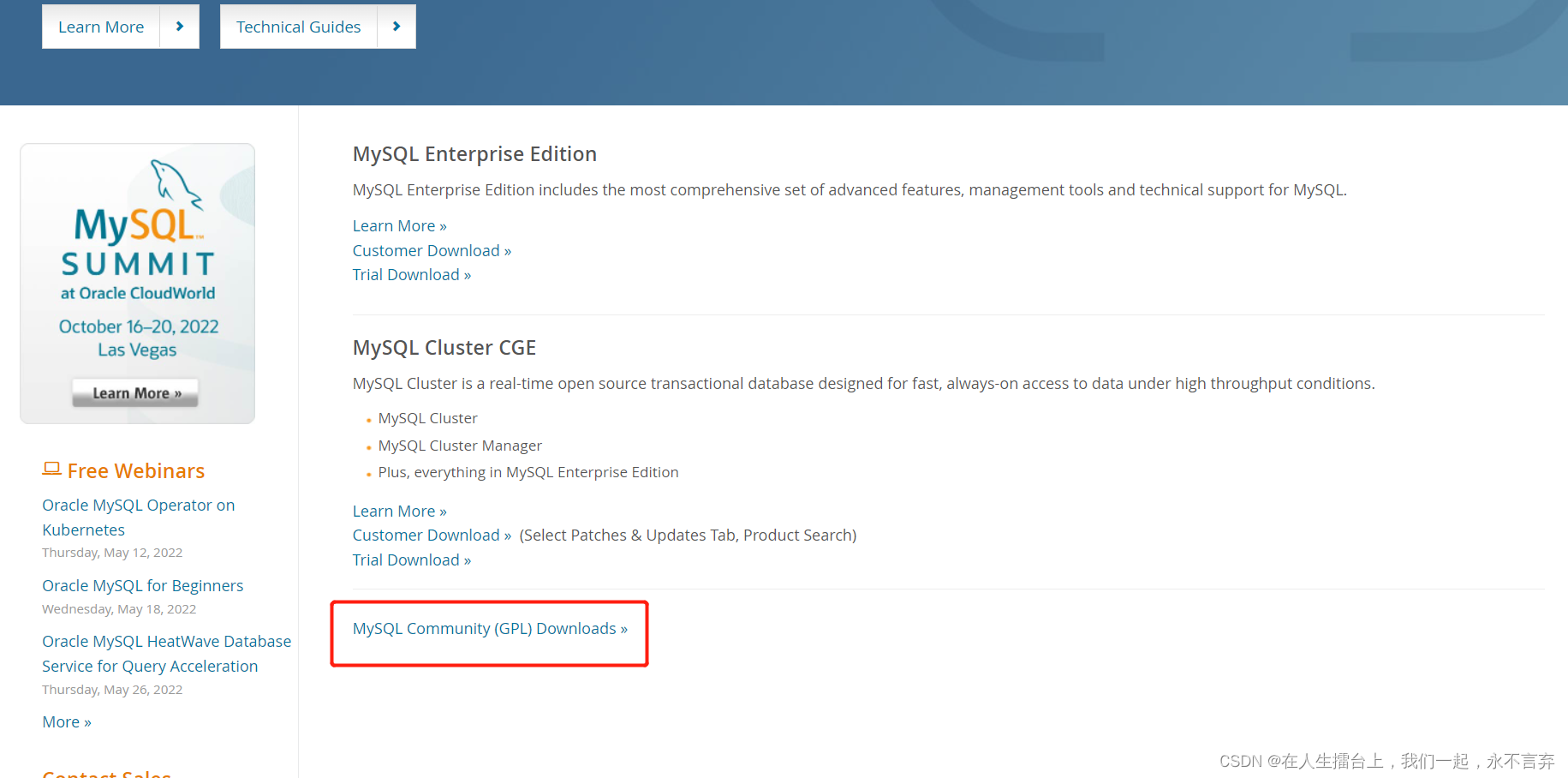Click the arrow beside Learn More banner button
Image resolution: width=1568 pixels, height=778 pixels.
coord(180,27)
